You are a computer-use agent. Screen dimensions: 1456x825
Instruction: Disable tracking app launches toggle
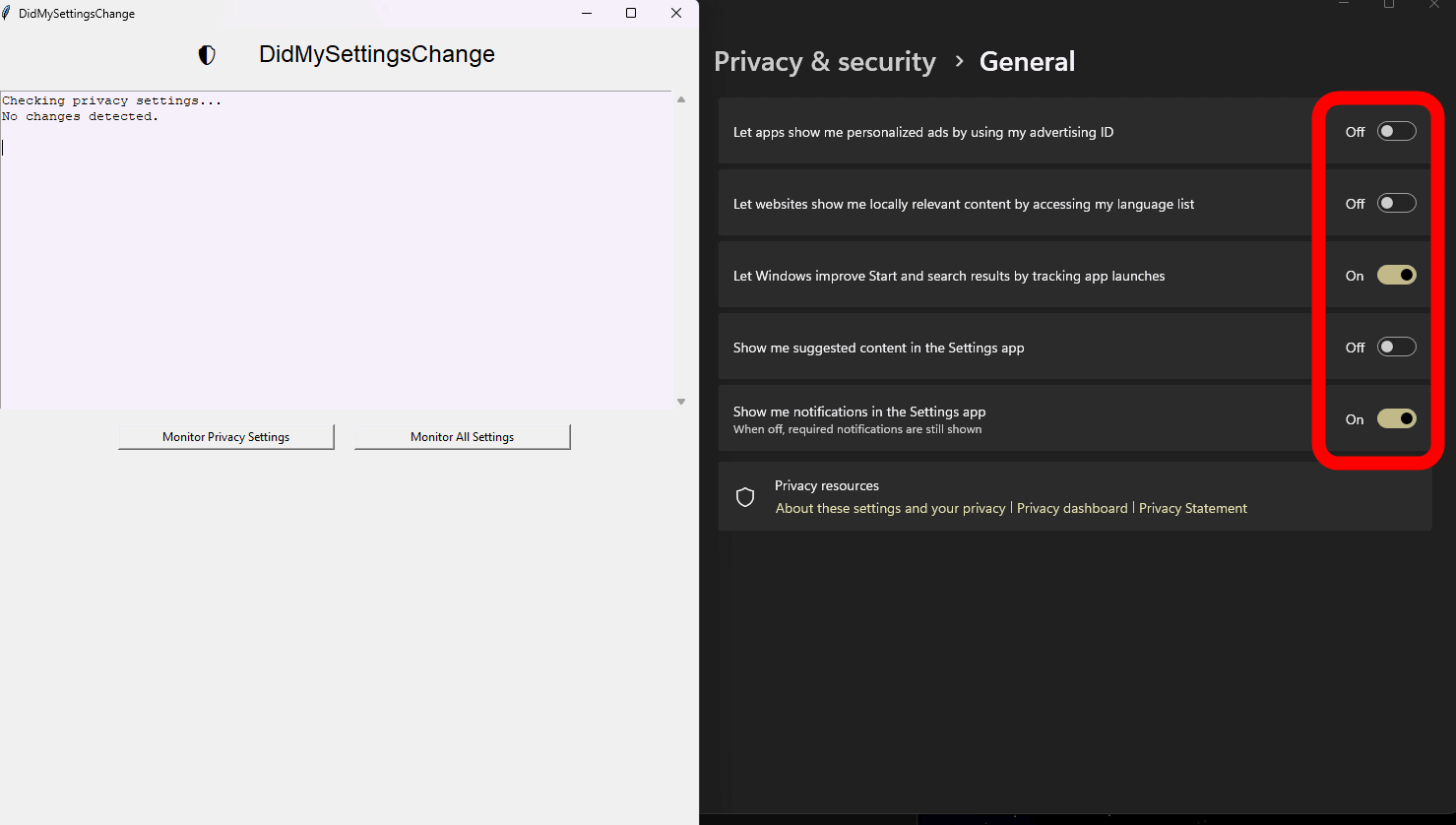[1396, 276]
